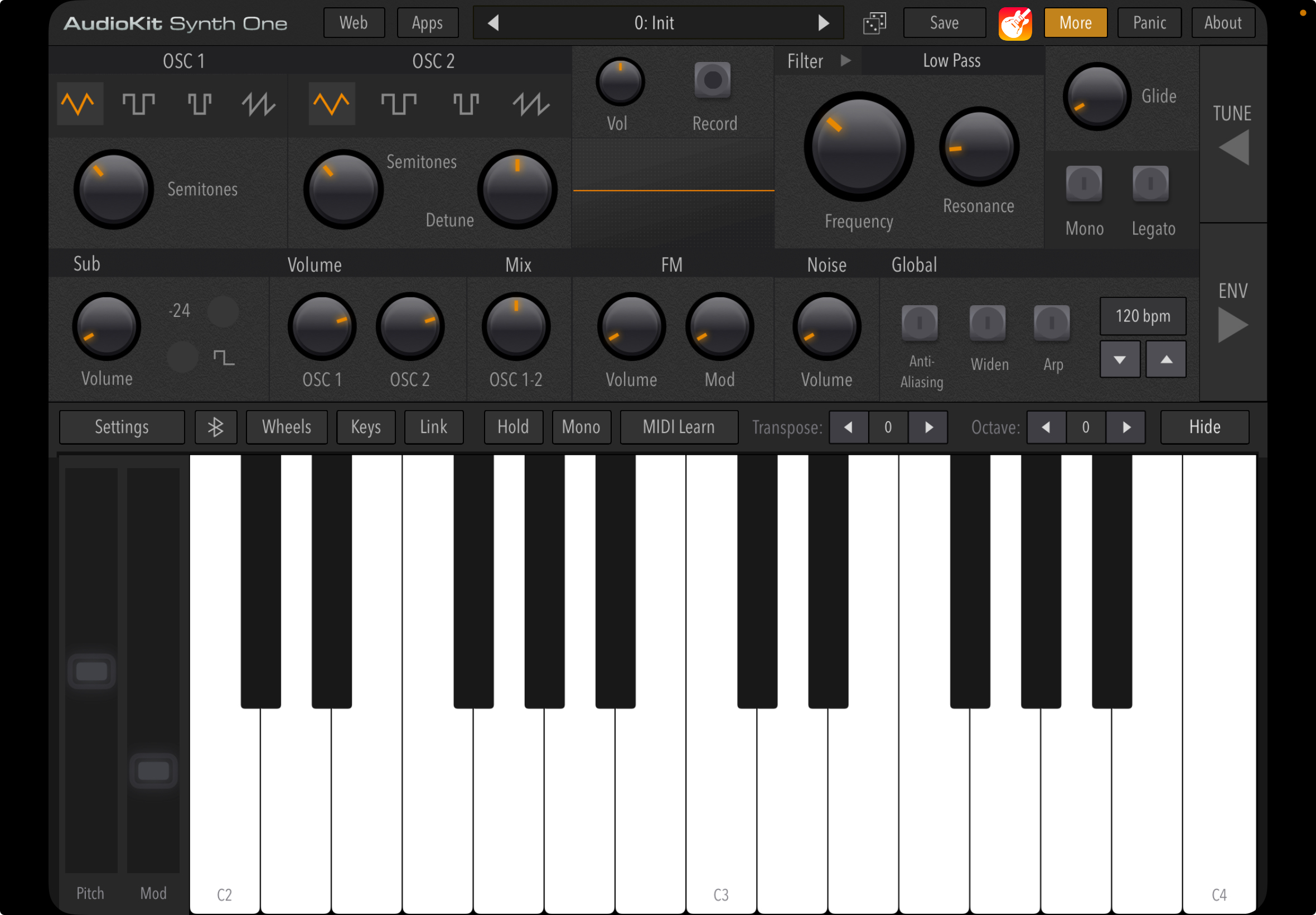Decrease Transpose with left arrow
This screenshot has height=915, width=1316.
[849, 427]
